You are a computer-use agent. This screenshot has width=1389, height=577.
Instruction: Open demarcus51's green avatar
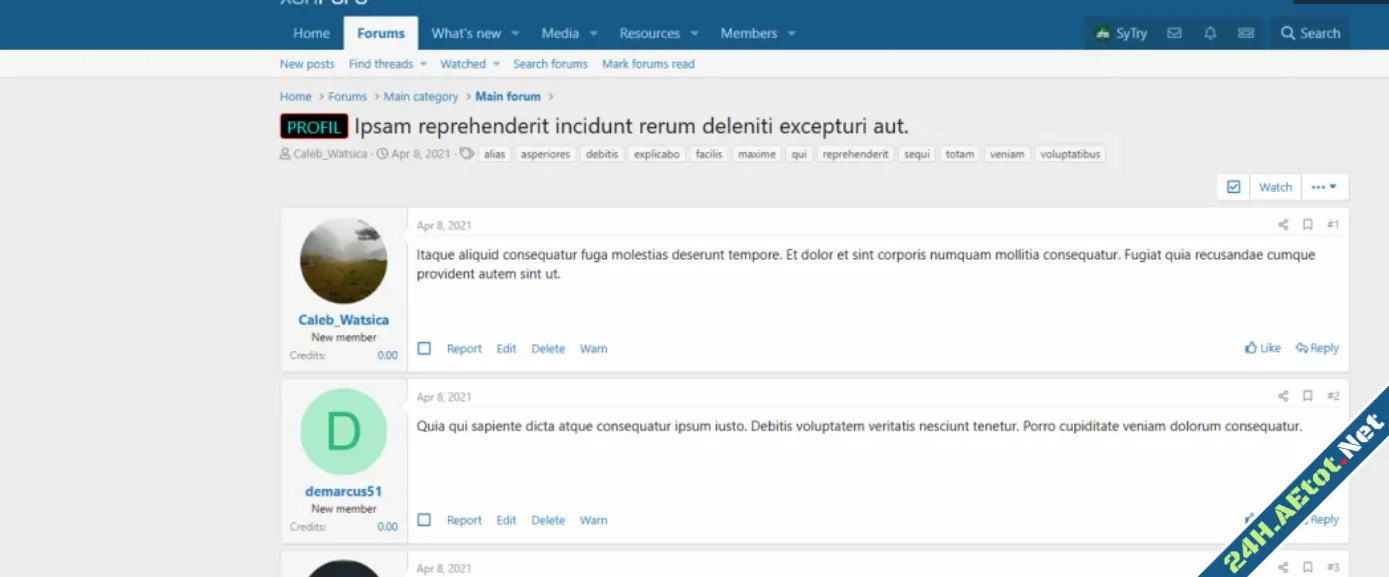[x=343, y=432]
